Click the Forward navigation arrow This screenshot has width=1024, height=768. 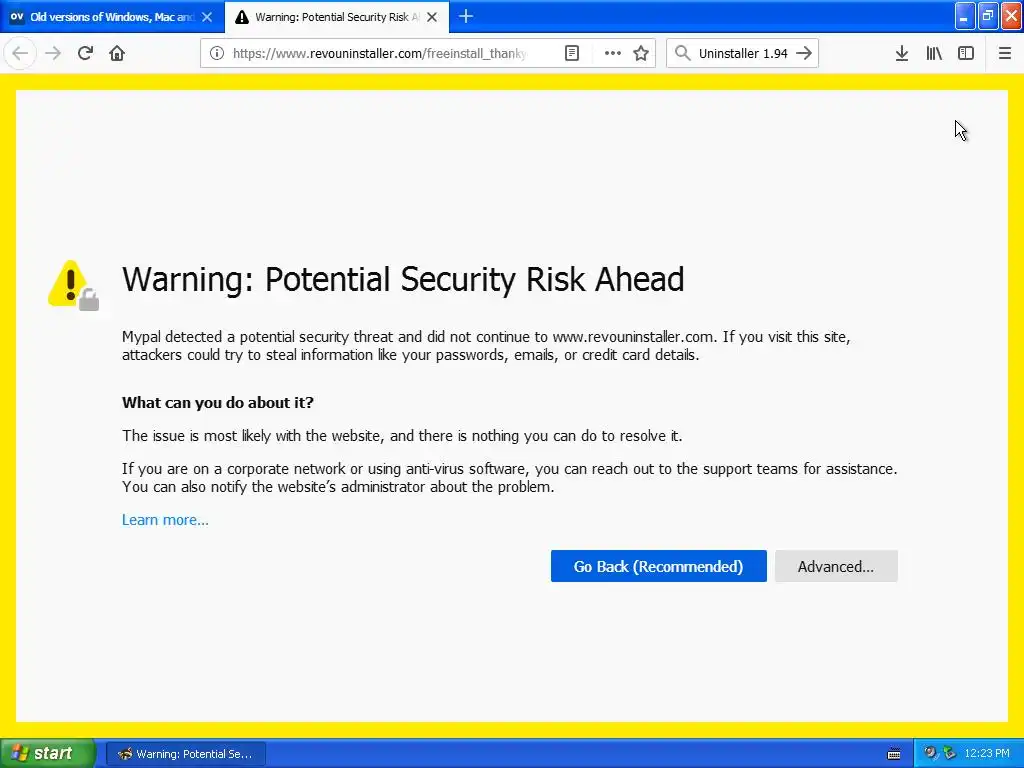[53, 53]
